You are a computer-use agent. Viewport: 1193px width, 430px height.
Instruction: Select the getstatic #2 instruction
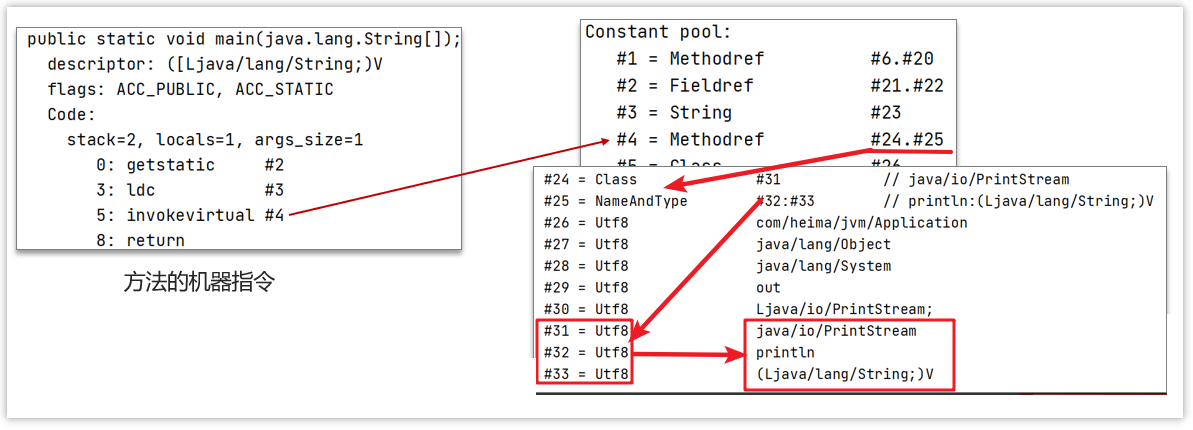click(190, 165)
